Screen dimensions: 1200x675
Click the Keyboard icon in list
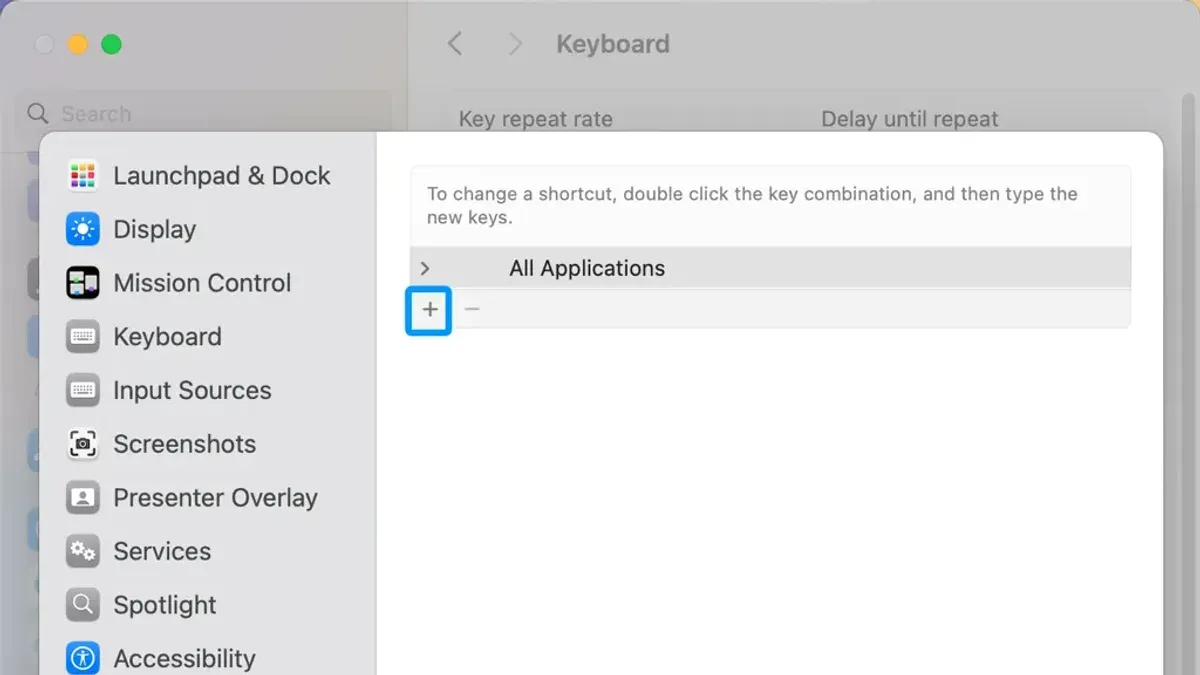[x=83, y=337]
